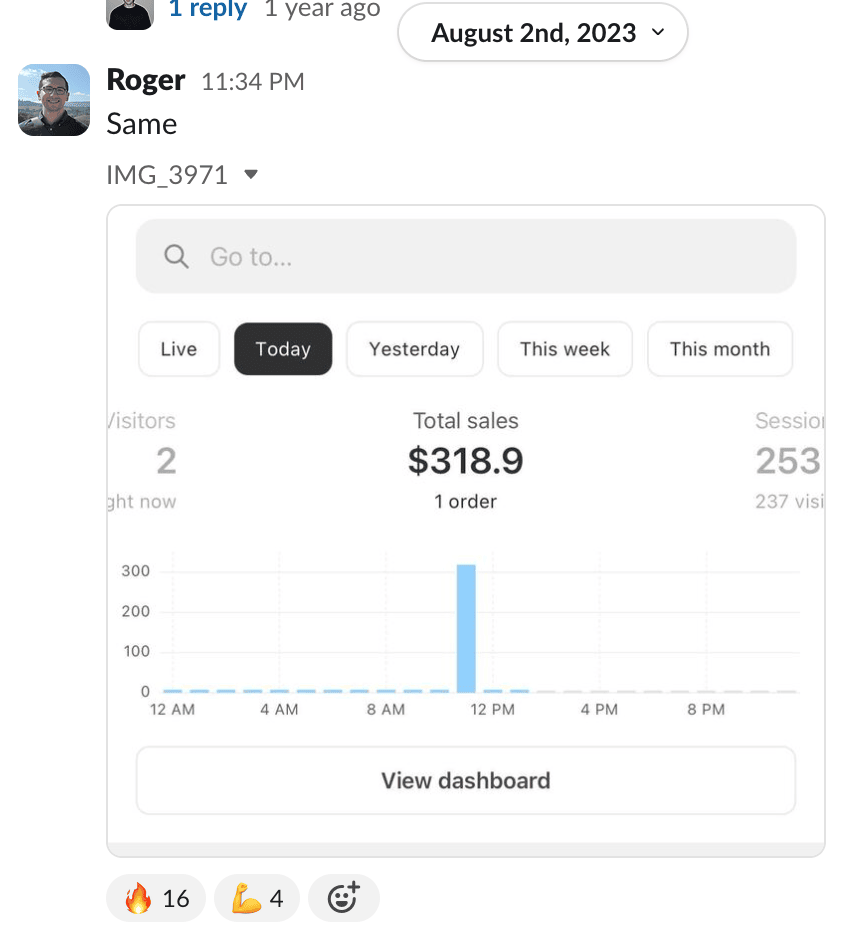Toggle the flexed bicep reaction

[x=257, y=898]
